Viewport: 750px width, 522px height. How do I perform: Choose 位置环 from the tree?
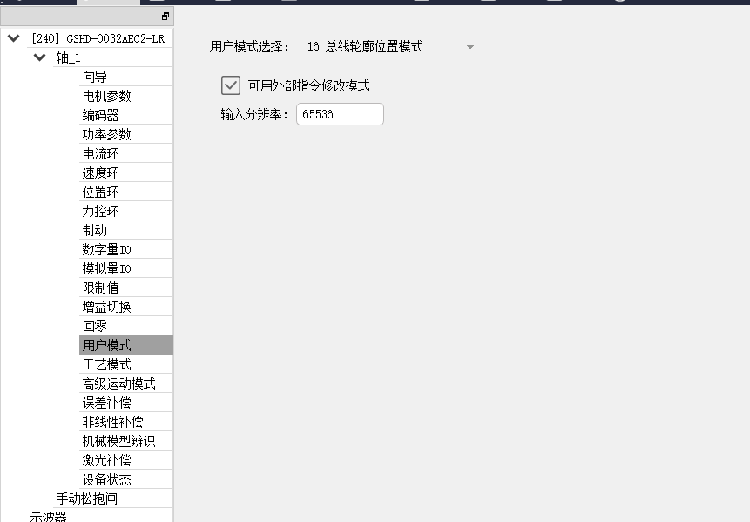pyautogui.click(x=100, y=191)
